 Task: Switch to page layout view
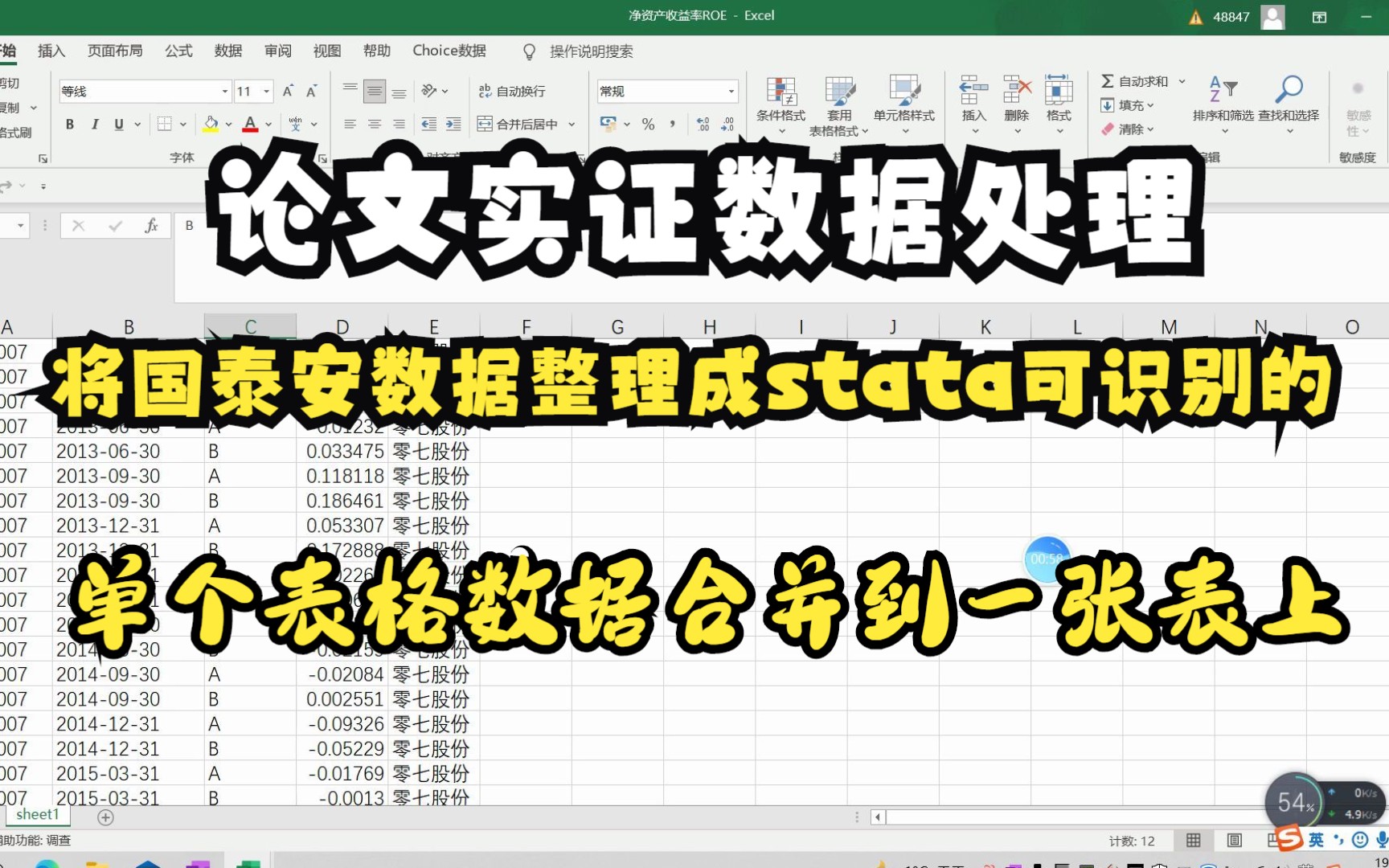tap(1235, 841)
